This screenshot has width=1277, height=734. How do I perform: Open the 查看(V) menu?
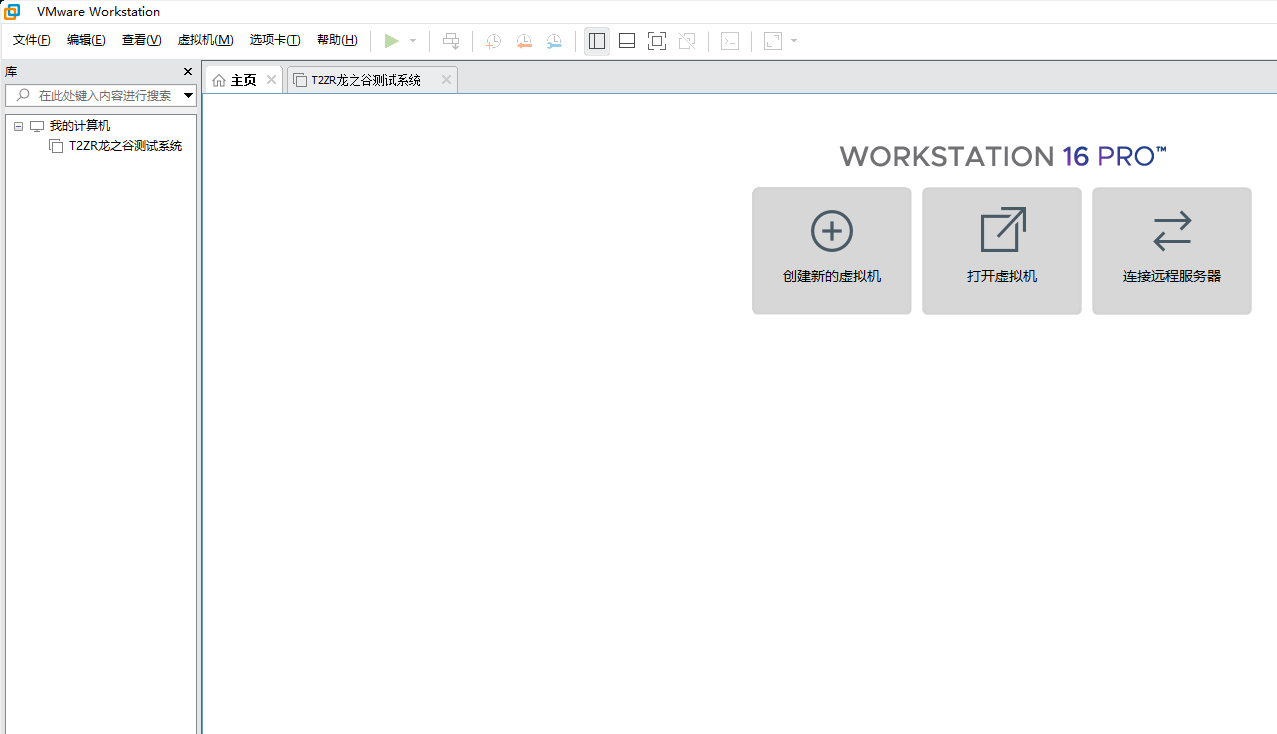pos(141,40)
